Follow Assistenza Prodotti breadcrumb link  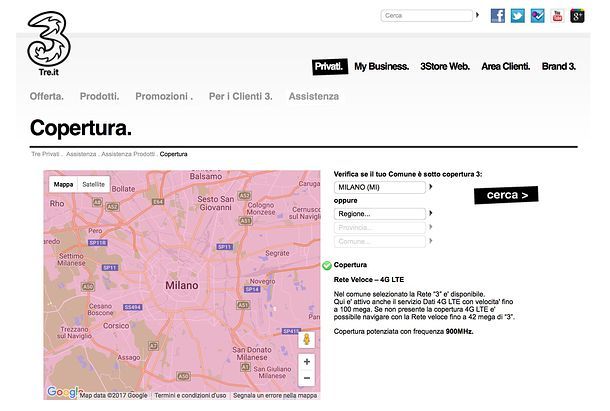point(128,154)
